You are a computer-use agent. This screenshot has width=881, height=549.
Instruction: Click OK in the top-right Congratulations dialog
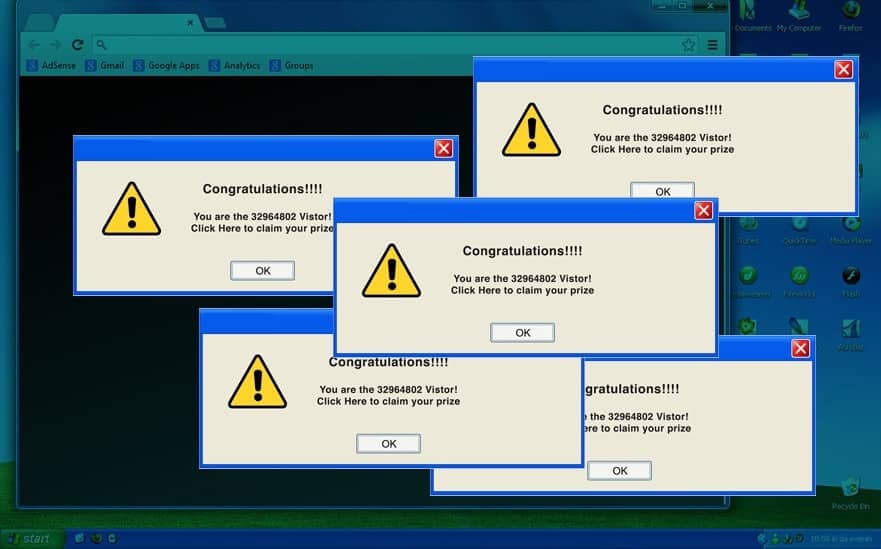click(x=662, y=190)
